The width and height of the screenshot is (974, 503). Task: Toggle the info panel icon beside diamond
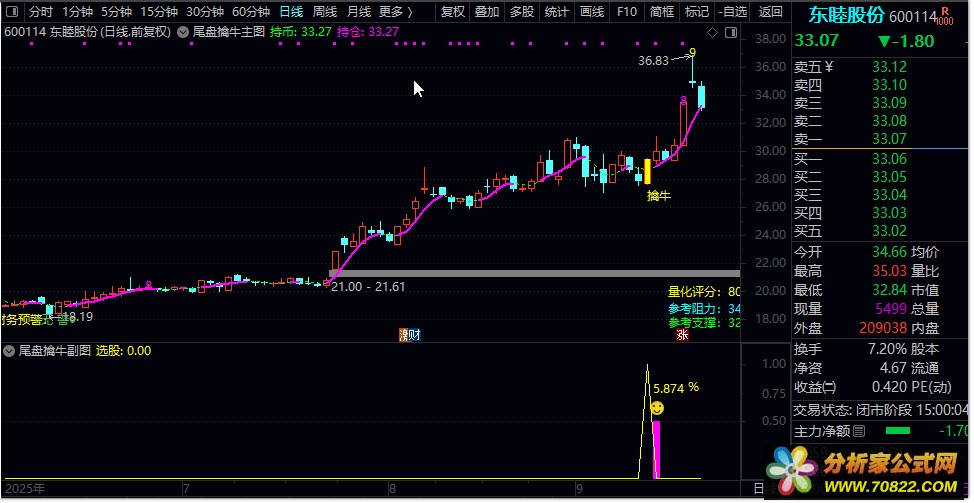tap(731, 32)
